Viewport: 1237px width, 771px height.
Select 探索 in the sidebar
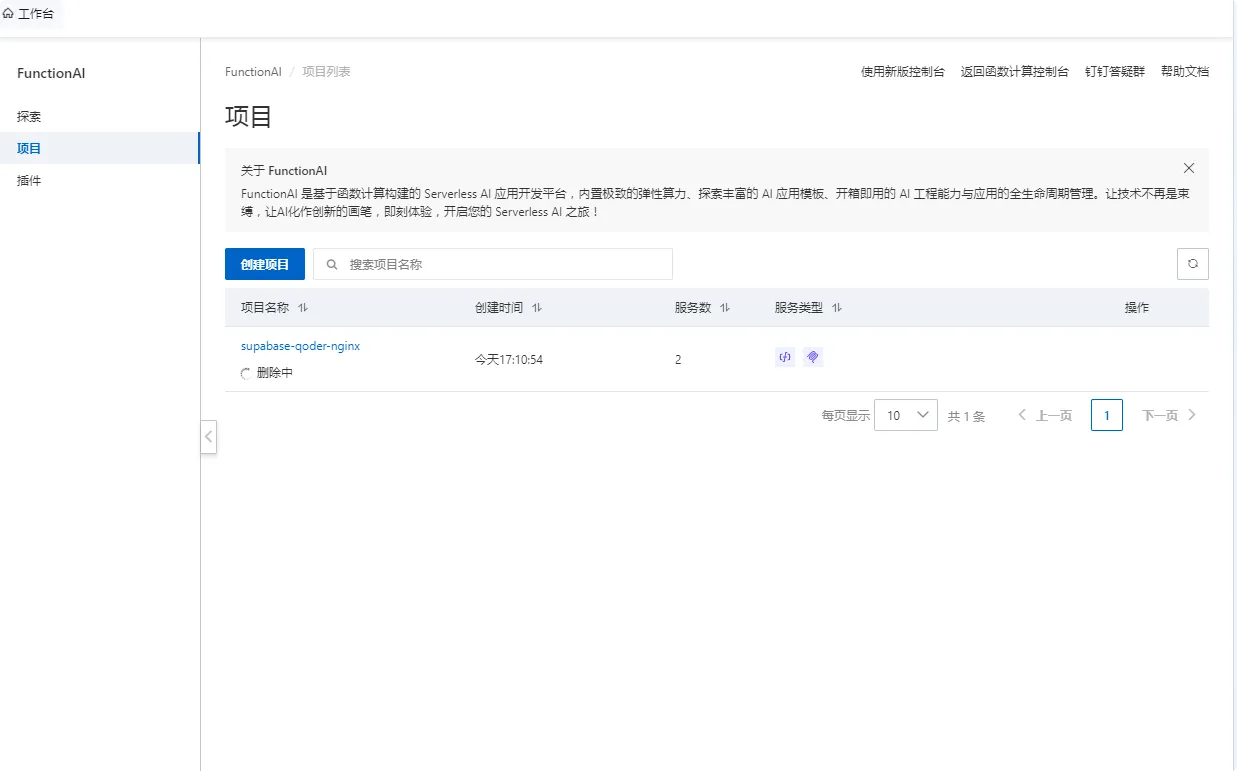coord(28,116)
